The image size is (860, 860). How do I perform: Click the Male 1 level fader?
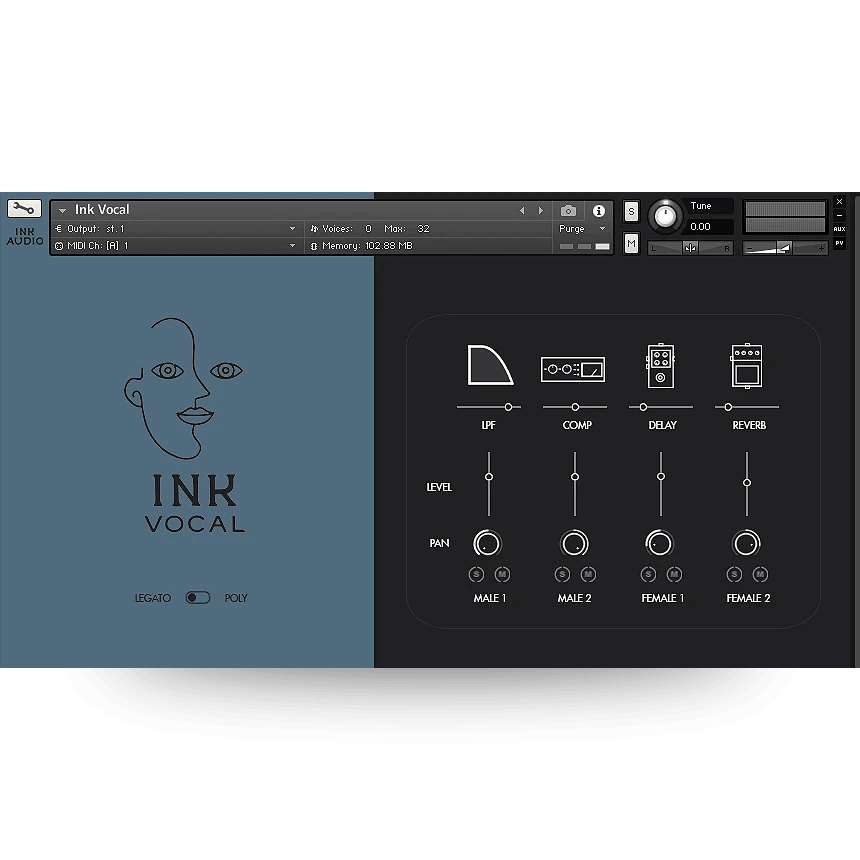pos(489,484)
